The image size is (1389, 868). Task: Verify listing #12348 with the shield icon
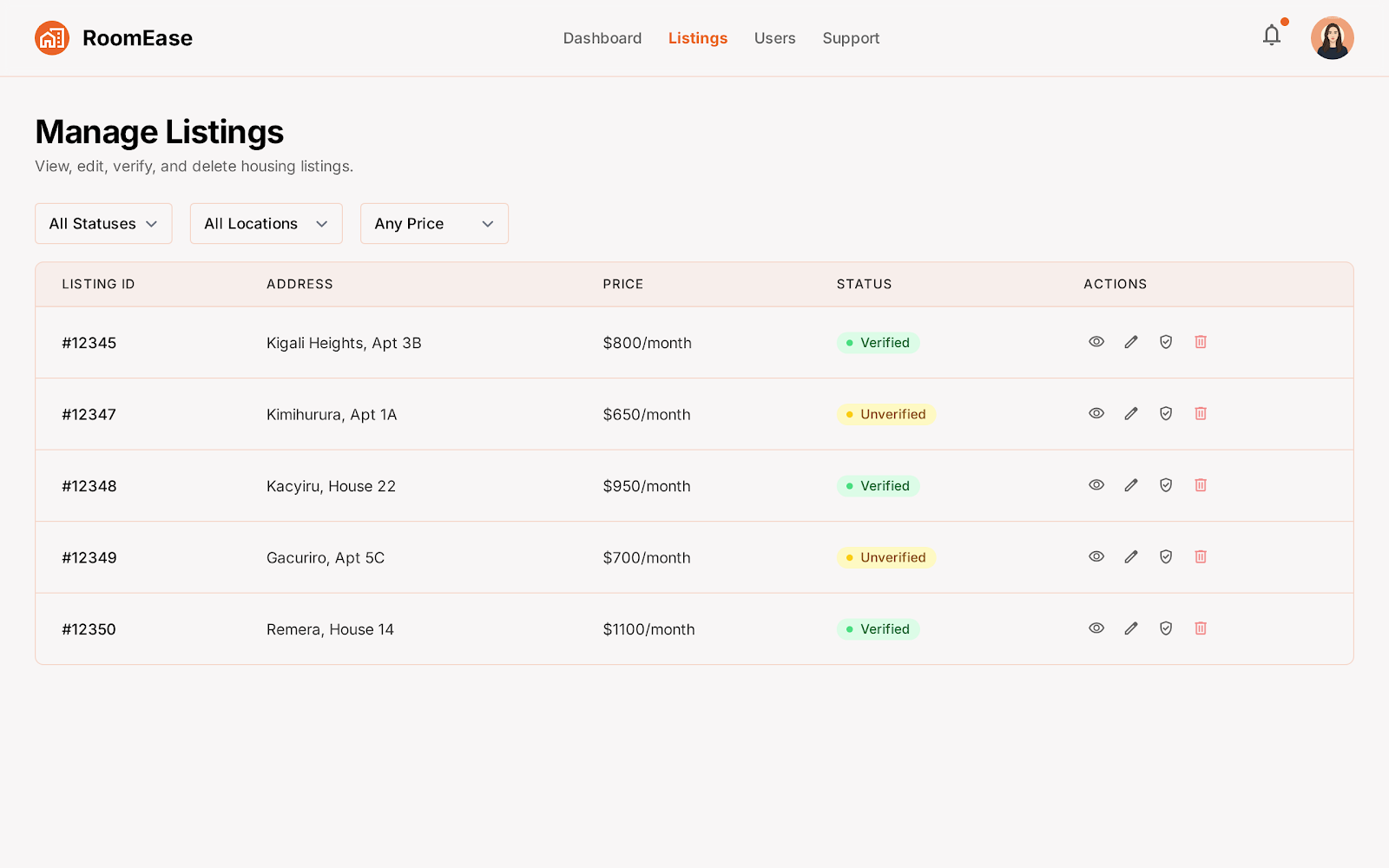1166,485
